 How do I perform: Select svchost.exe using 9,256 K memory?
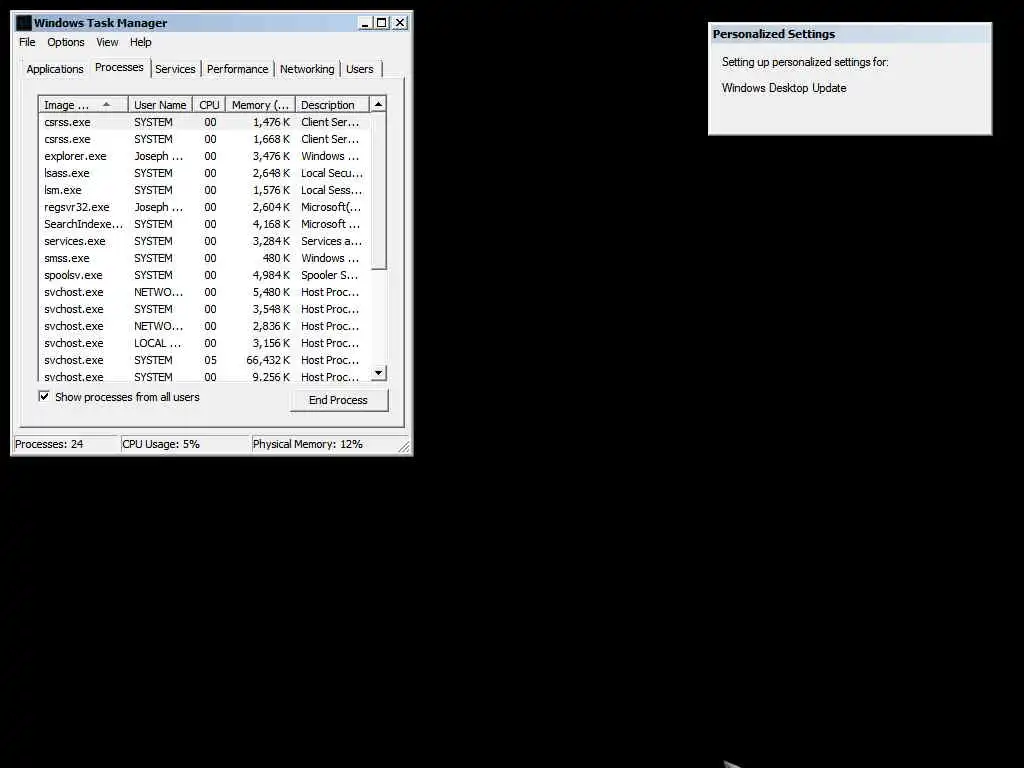(204, 376)
